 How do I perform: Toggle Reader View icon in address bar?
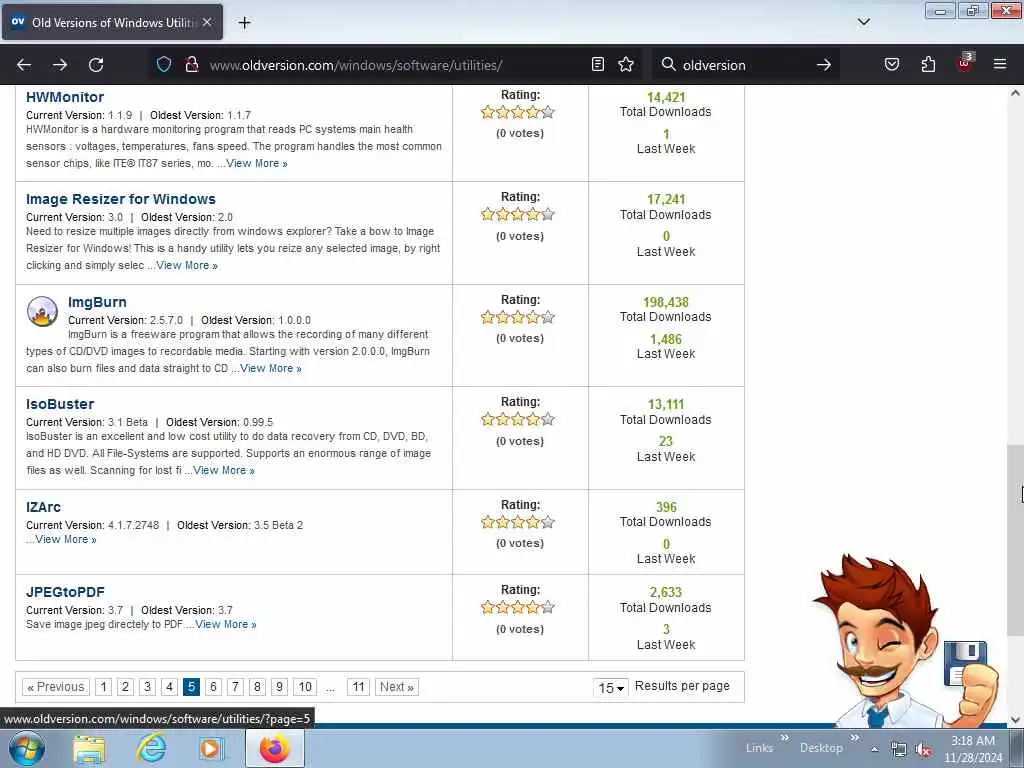[598, 64]
